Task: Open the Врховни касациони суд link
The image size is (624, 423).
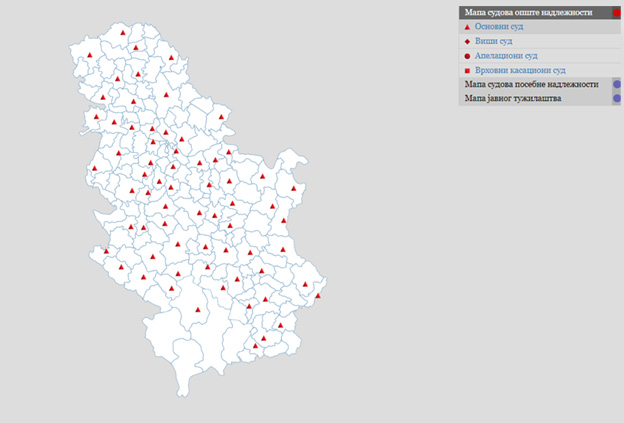Action: pyautogui.click(x=520, y=70)
